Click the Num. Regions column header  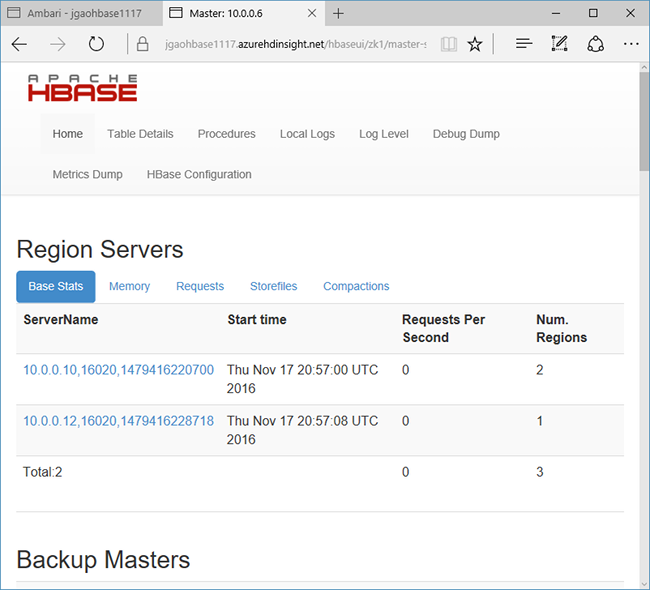click(561, 328)
